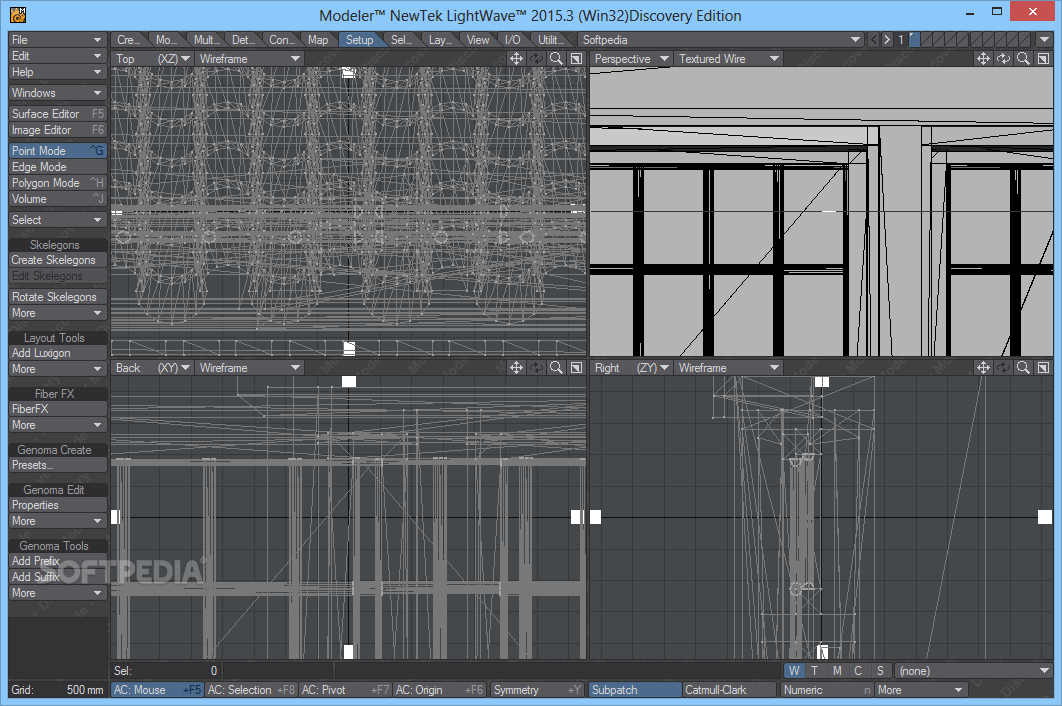Open the Textured Wire render style dropdown

tap(729, 59)
